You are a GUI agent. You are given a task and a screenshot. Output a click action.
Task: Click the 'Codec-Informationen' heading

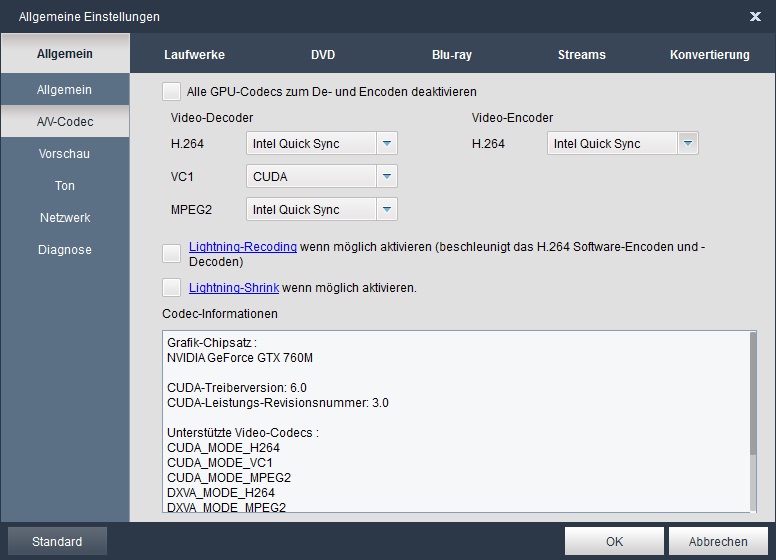(x=220, y=314)
